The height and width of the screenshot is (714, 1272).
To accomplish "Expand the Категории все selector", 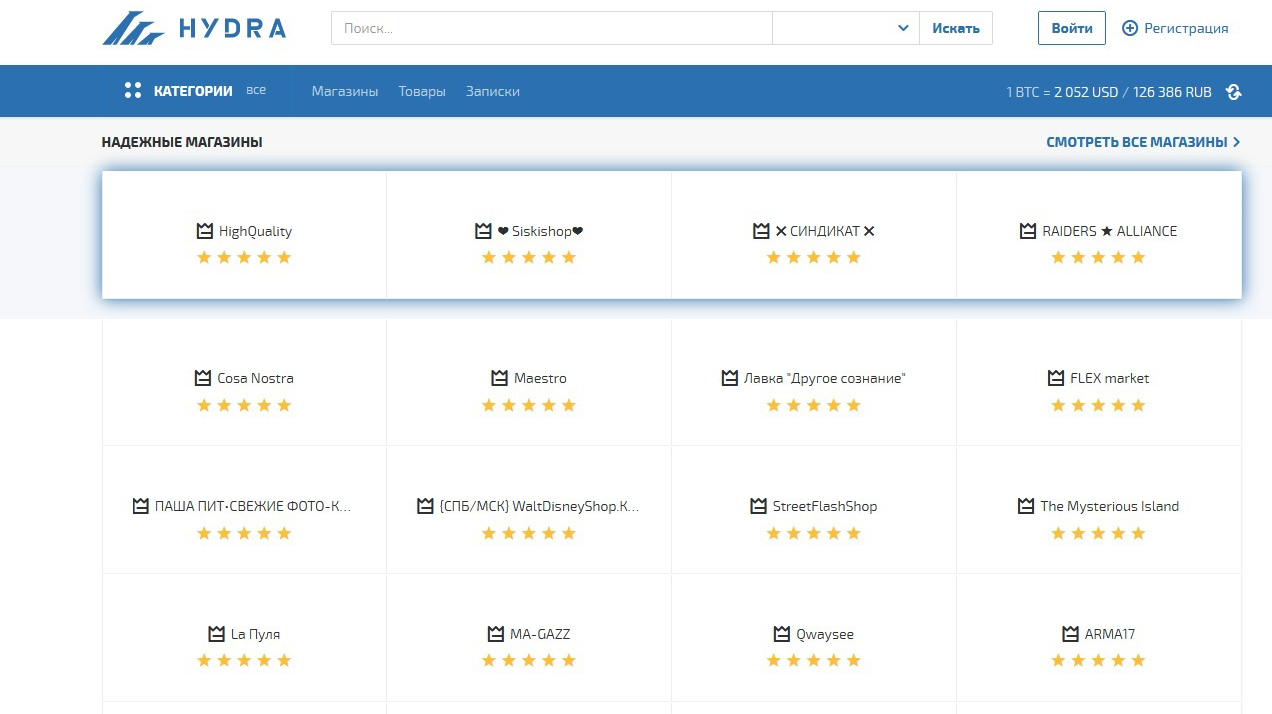I will click(x=256, y=90).
